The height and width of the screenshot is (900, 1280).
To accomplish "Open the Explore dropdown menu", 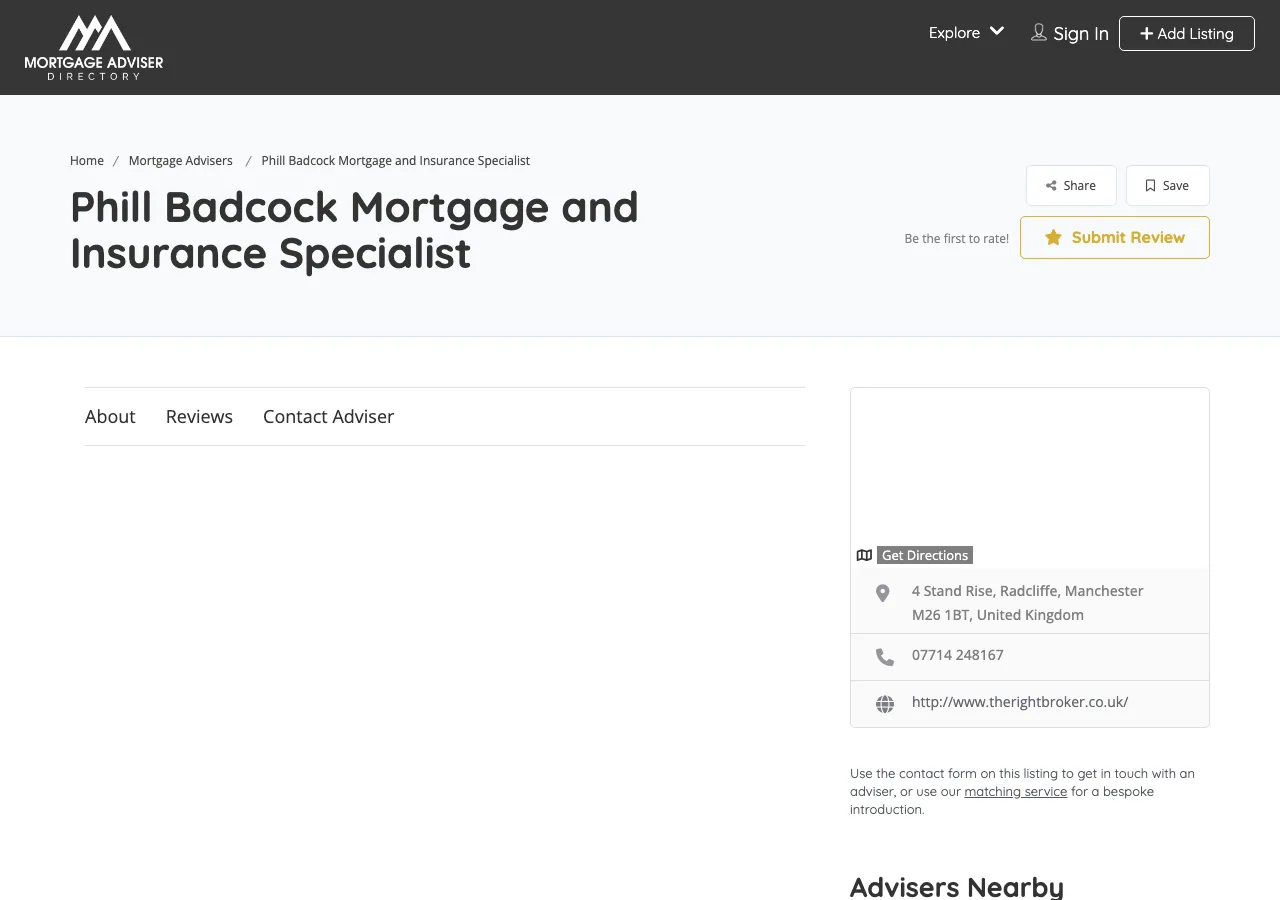I will coord(953,32).
